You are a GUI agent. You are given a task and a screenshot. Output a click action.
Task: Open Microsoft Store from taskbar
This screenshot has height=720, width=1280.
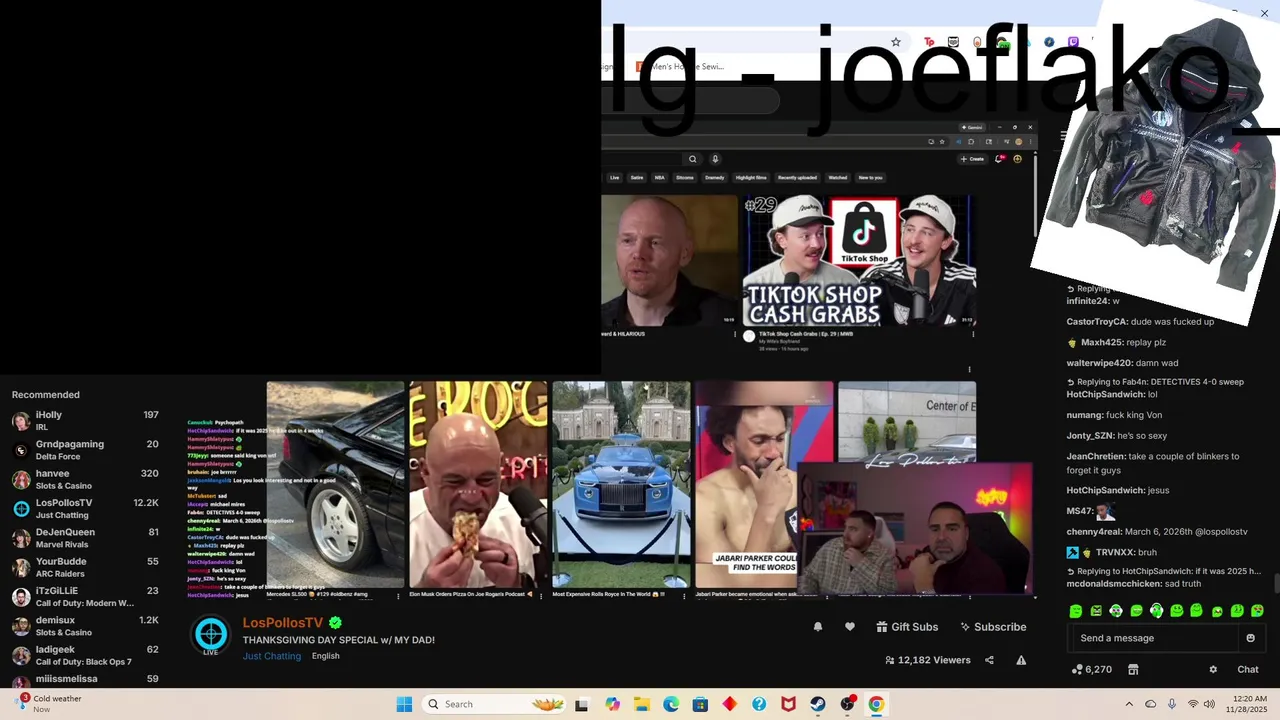700,704
